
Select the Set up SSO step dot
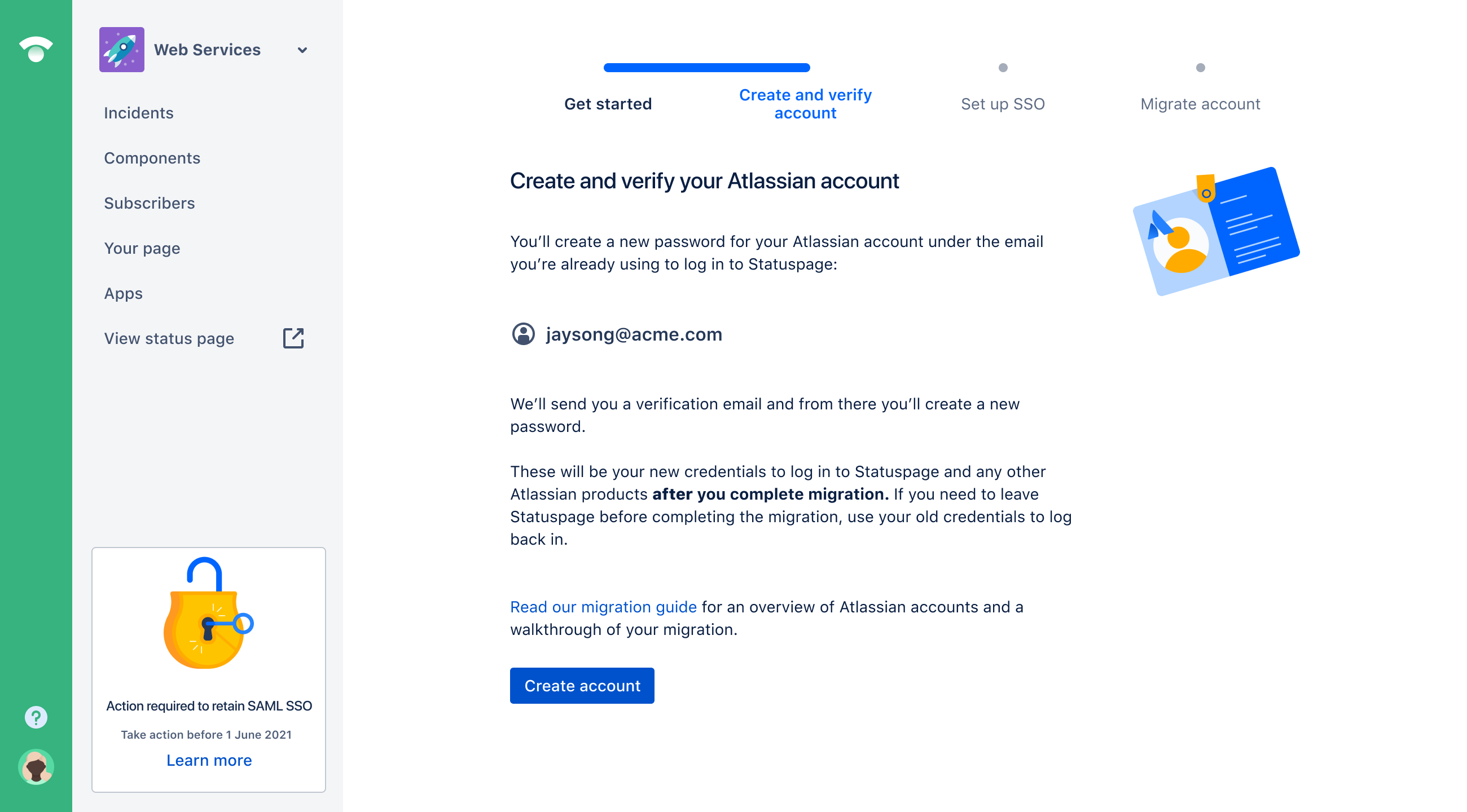[x=1002, y=68]
